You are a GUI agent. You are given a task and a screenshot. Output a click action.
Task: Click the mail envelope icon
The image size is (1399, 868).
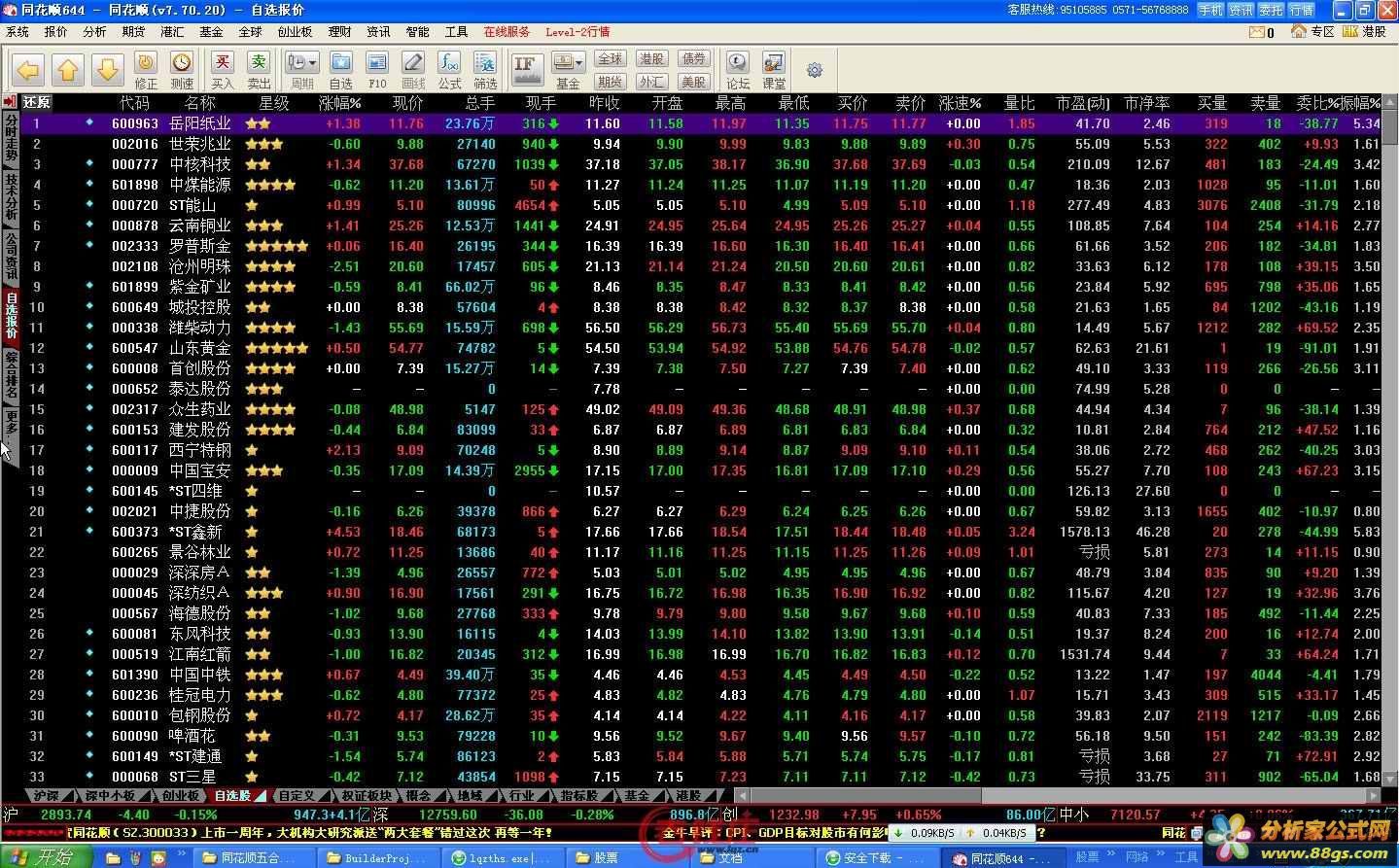click(x=1256, y=32)
